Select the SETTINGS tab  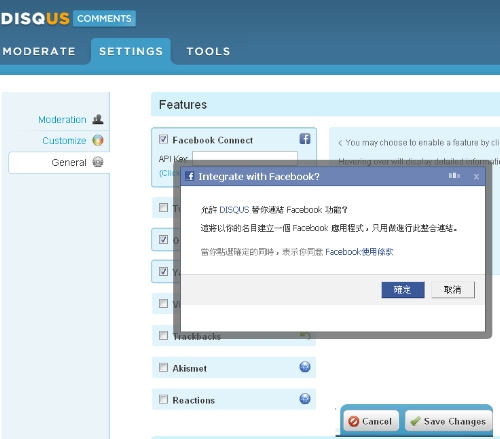pos(131,51)
